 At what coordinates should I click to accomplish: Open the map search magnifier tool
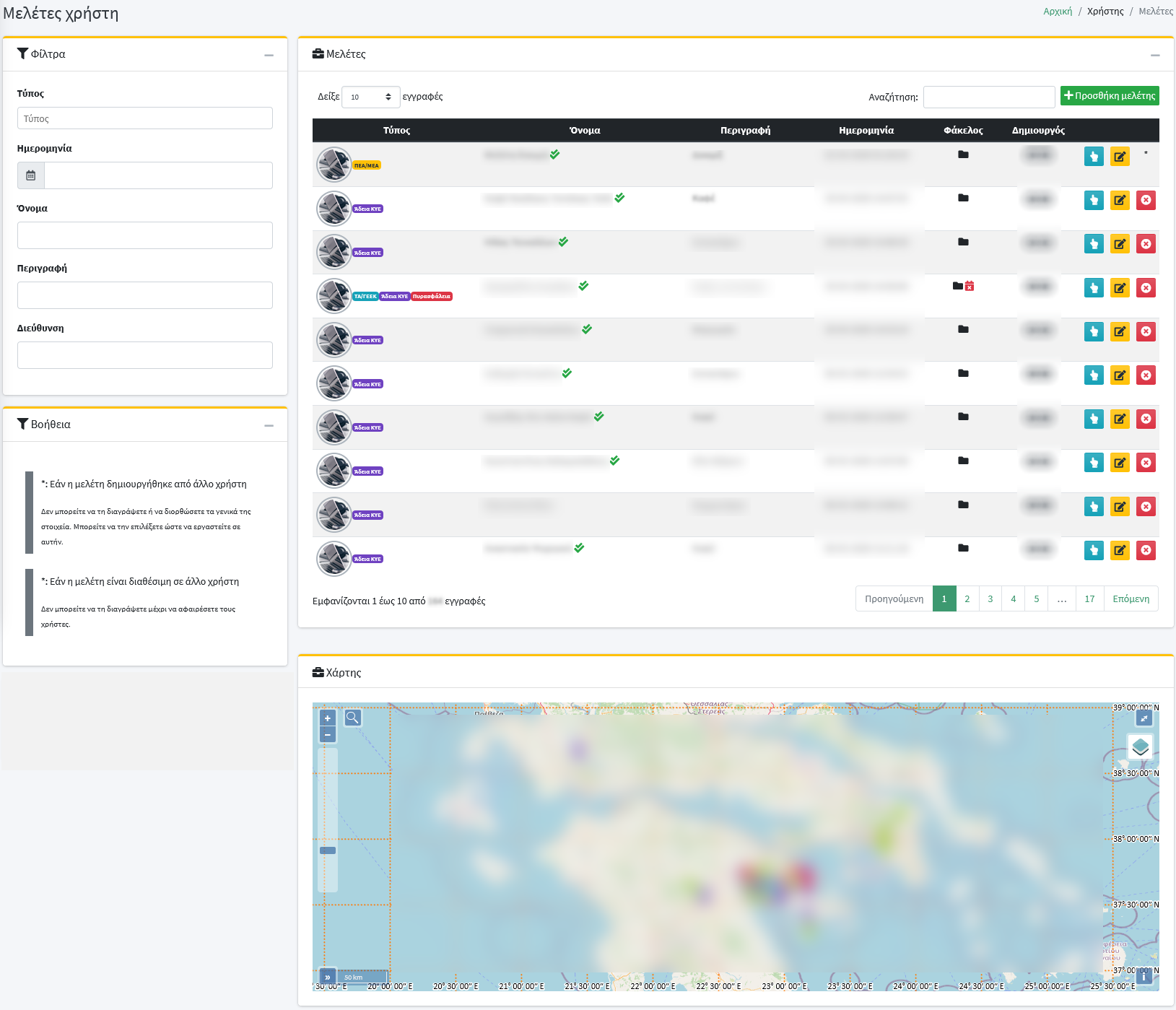[x=352, y=718]
